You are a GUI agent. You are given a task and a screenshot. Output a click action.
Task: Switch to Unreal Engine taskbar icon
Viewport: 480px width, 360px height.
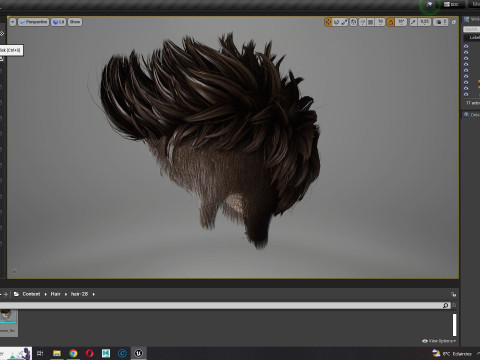[x=139, y=353]
